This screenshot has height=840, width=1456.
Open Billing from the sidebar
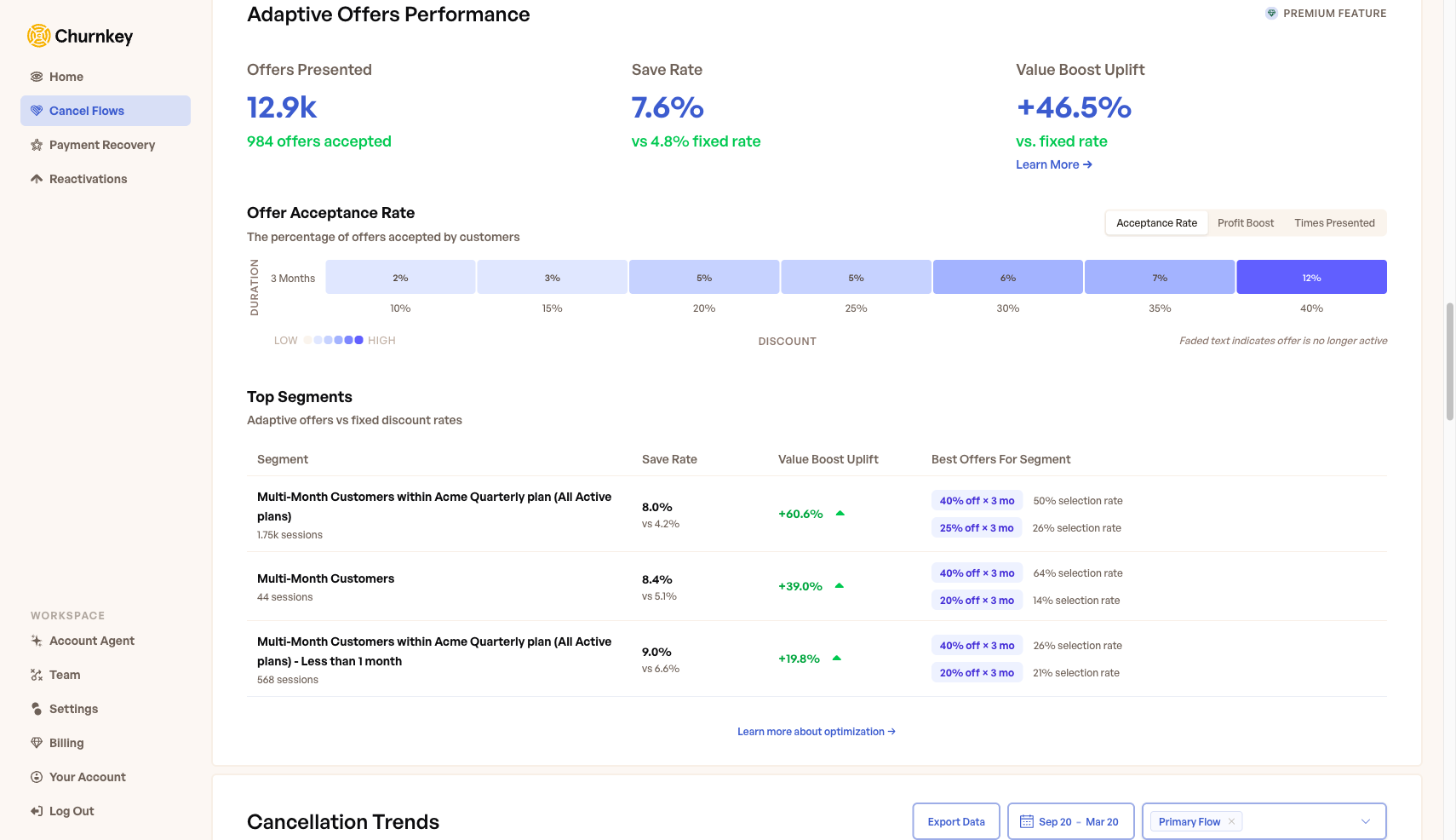(x=66, y=742)
